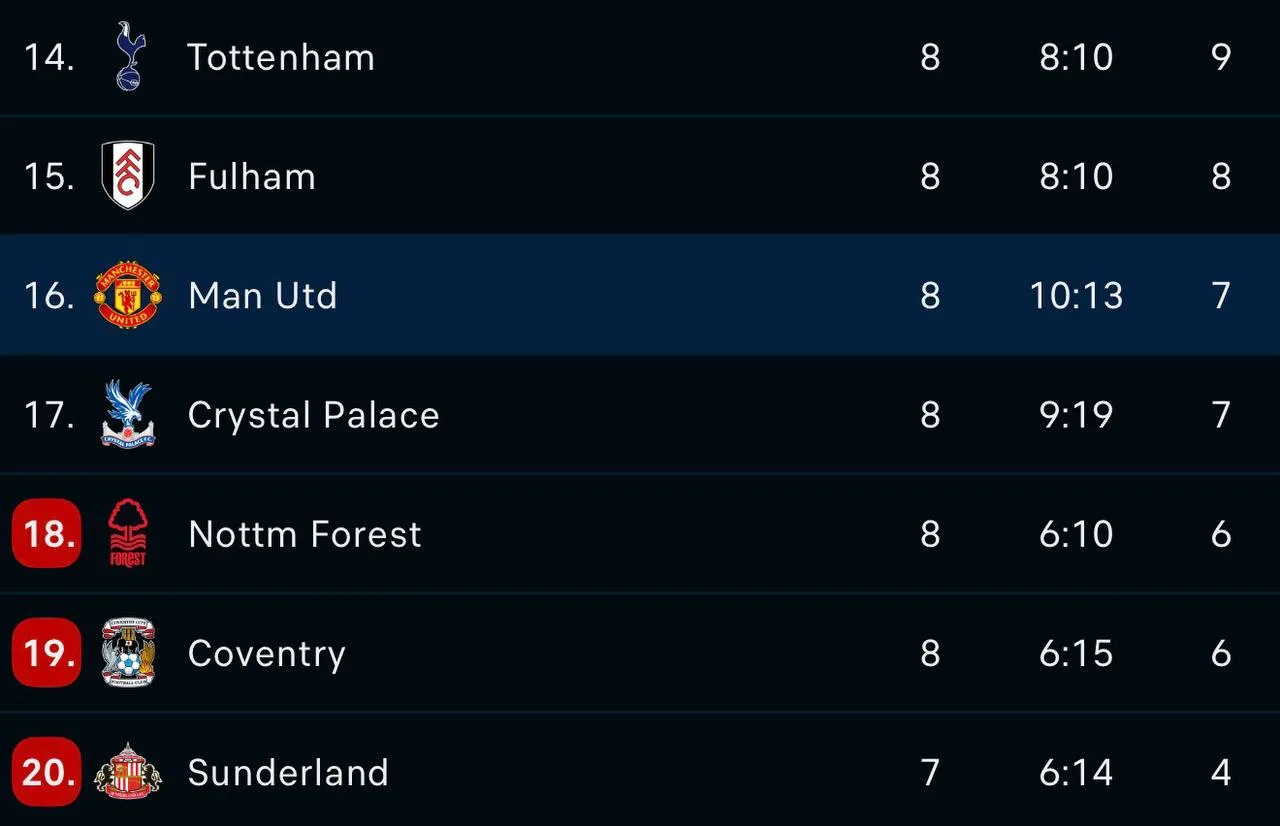Click the Crystal Palace eagle crest

[x=128, y=414]
